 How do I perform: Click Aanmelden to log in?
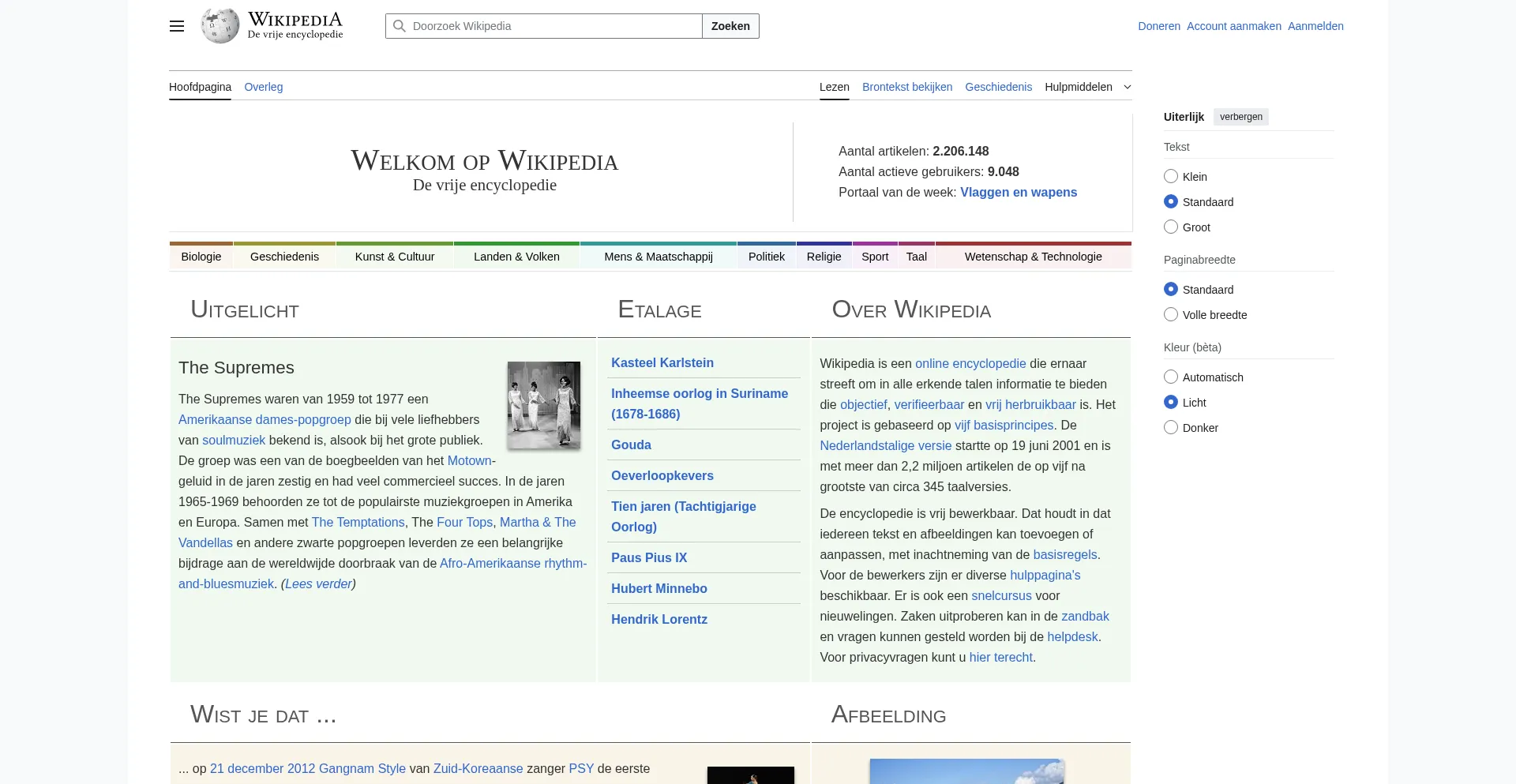(1315, 26)
